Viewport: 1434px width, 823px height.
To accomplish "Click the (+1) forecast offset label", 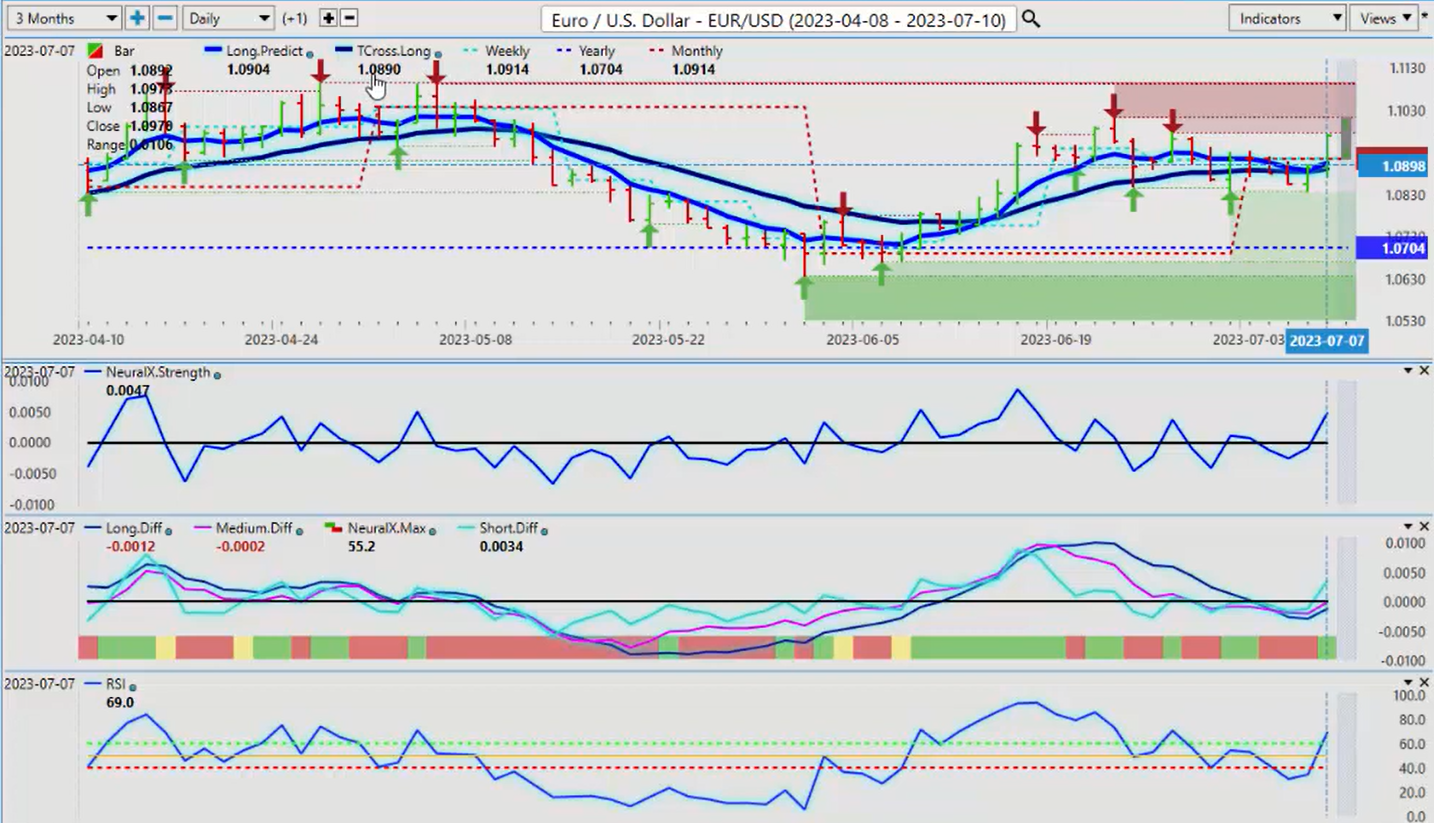I will tap(295, 18).
